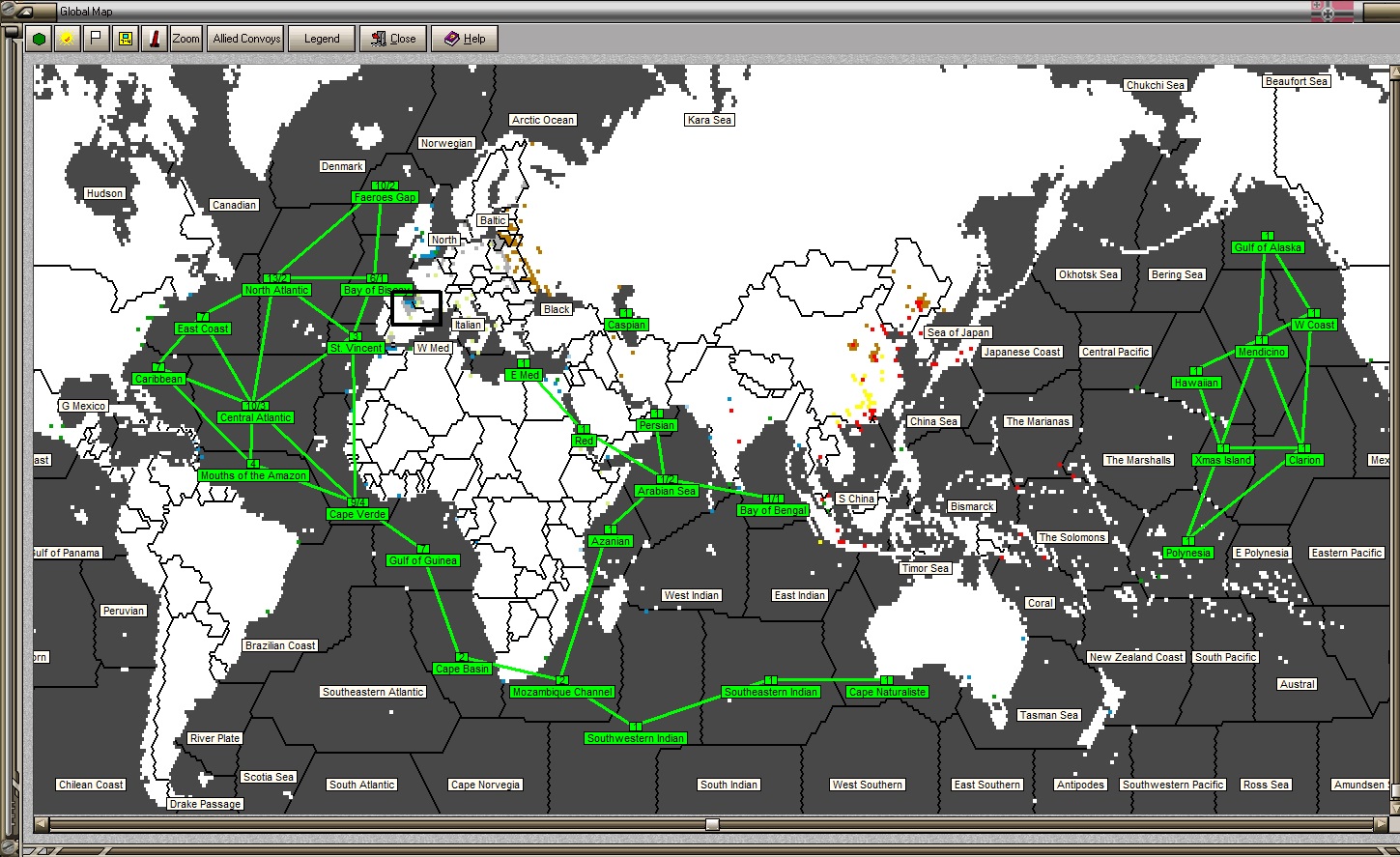Click the New Zealand Coast label
The height and width of the screenshot is (857, 1400).
click(1136, 657)
